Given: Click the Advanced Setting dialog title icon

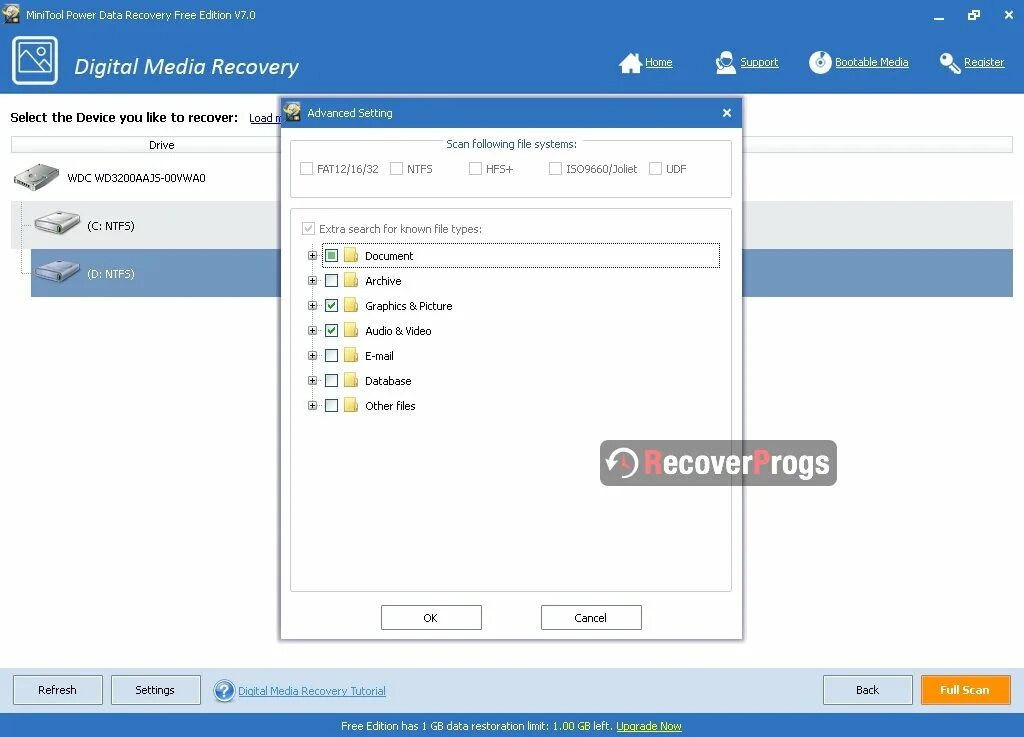Looking at the screenshot, I should [293, 112].
